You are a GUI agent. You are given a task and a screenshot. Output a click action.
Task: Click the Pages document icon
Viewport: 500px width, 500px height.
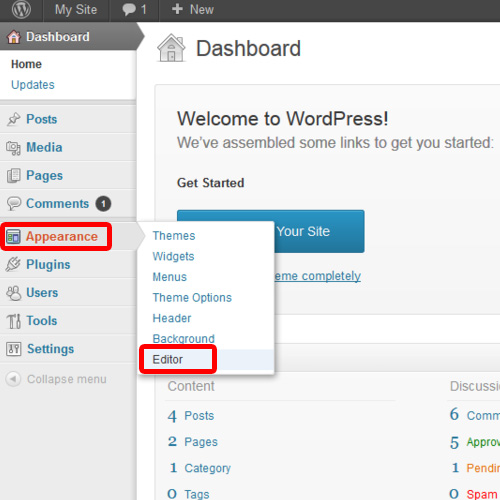point(14,176)
